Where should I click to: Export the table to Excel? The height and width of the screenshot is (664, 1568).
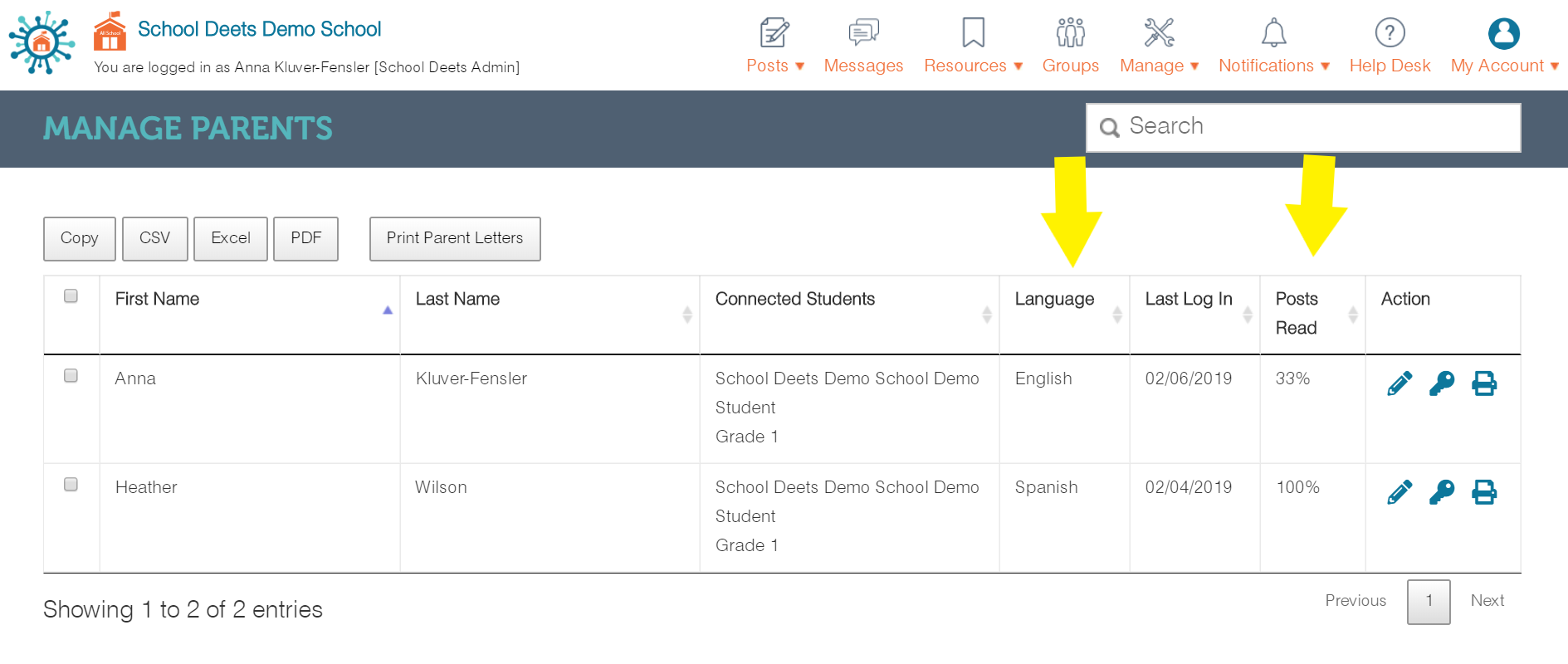(231, 239)
